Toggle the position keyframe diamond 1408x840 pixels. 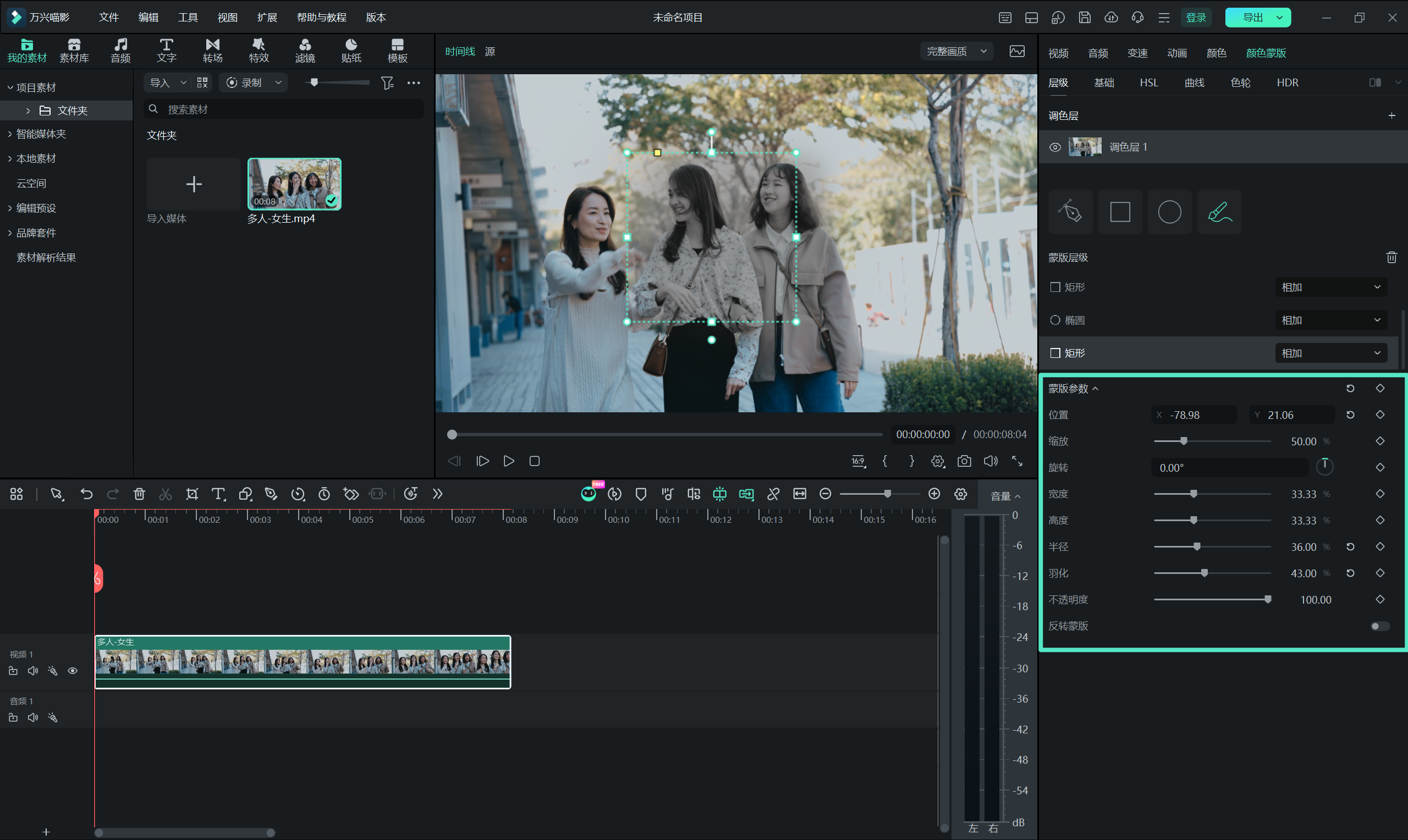point(1380,415)
